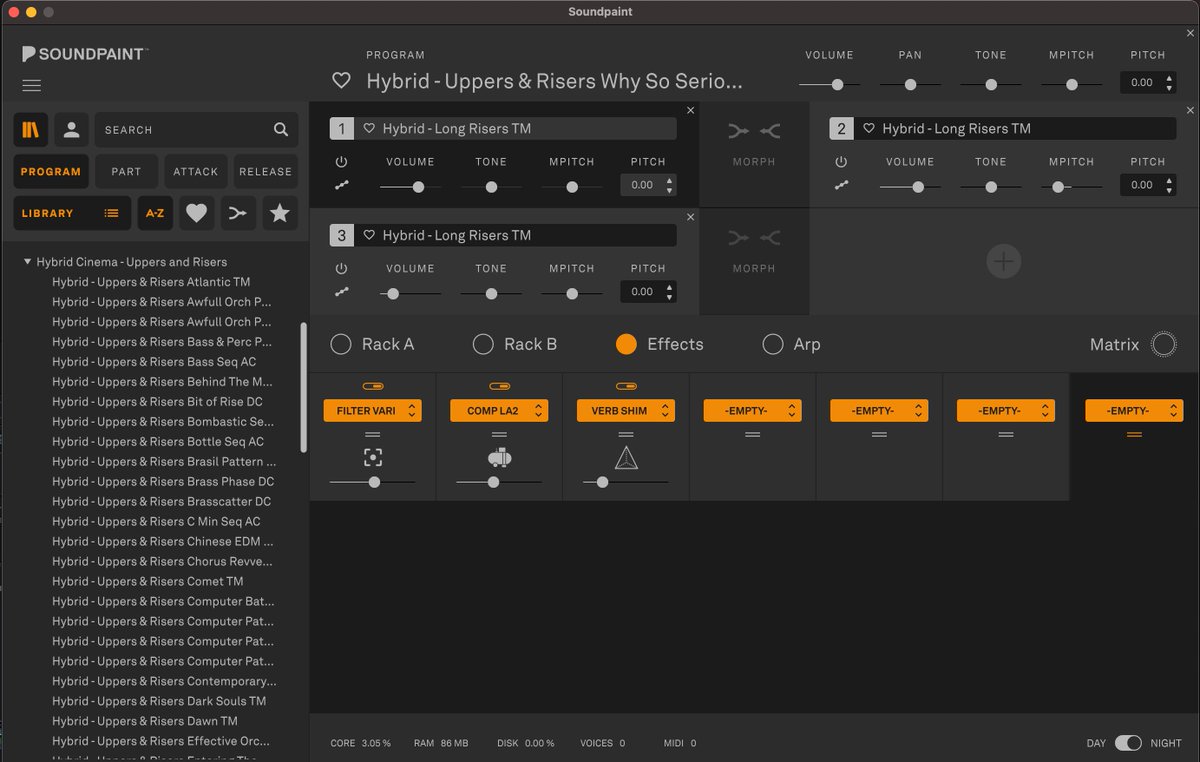The height and width of the screenshot is (762, 1200).
Task: Open the hamburger menu under Soundpaint logo
Action: click(x=32, y=86)
